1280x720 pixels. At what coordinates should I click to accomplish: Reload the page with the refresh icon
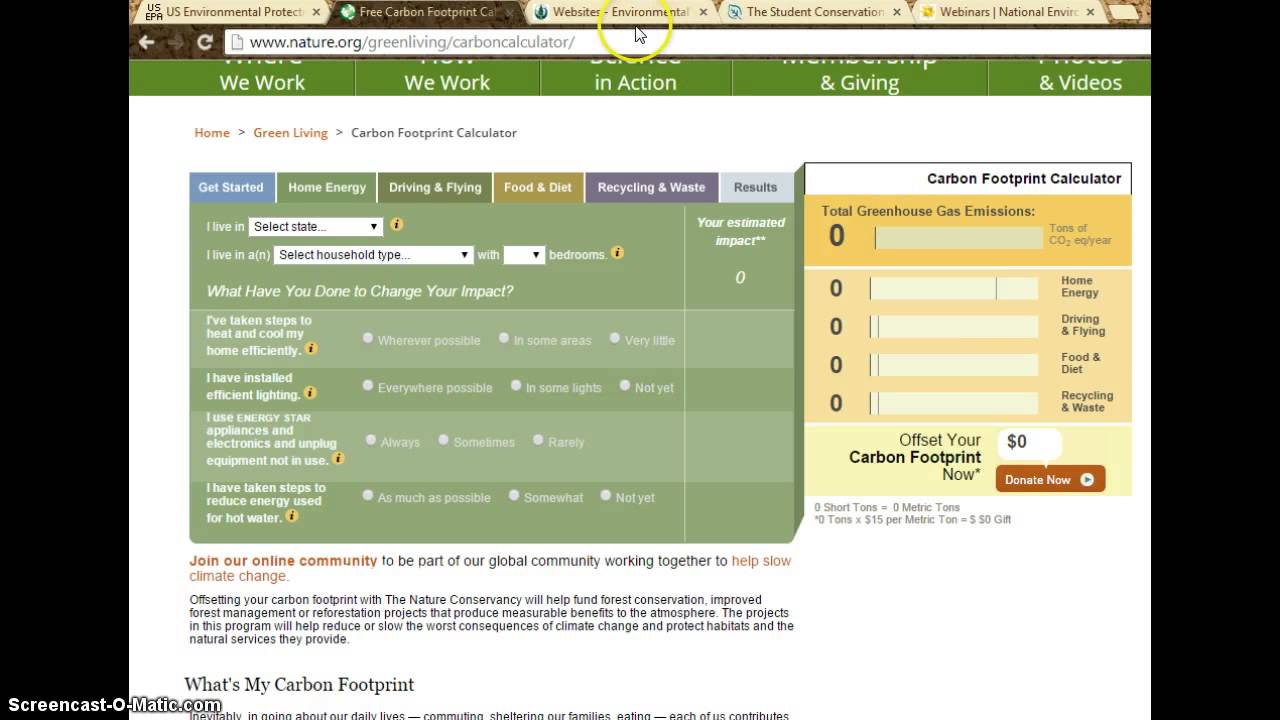coord(205,42)
